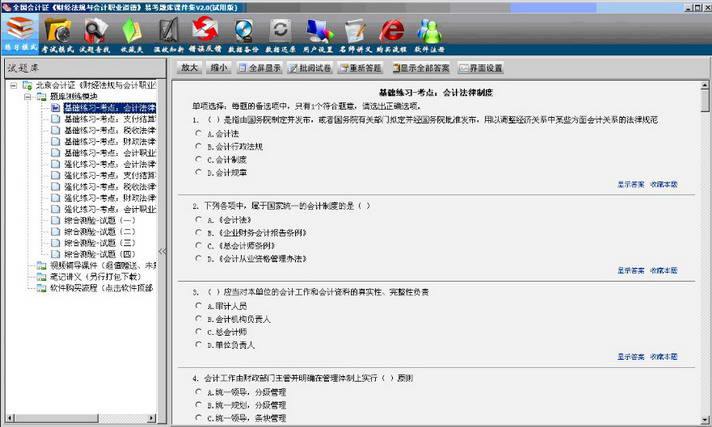712x427 pixels.
Task: Click the question panel scrollbar down arrow
Action: (705, 420)
